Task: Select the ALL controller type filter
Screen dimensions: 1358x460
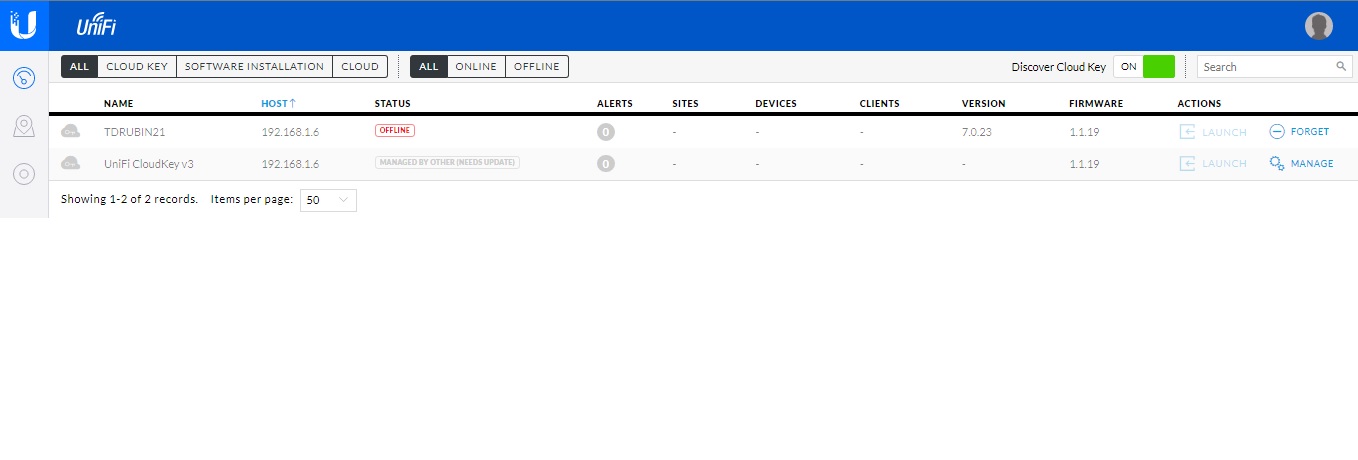Action: (x=79, y=67)
